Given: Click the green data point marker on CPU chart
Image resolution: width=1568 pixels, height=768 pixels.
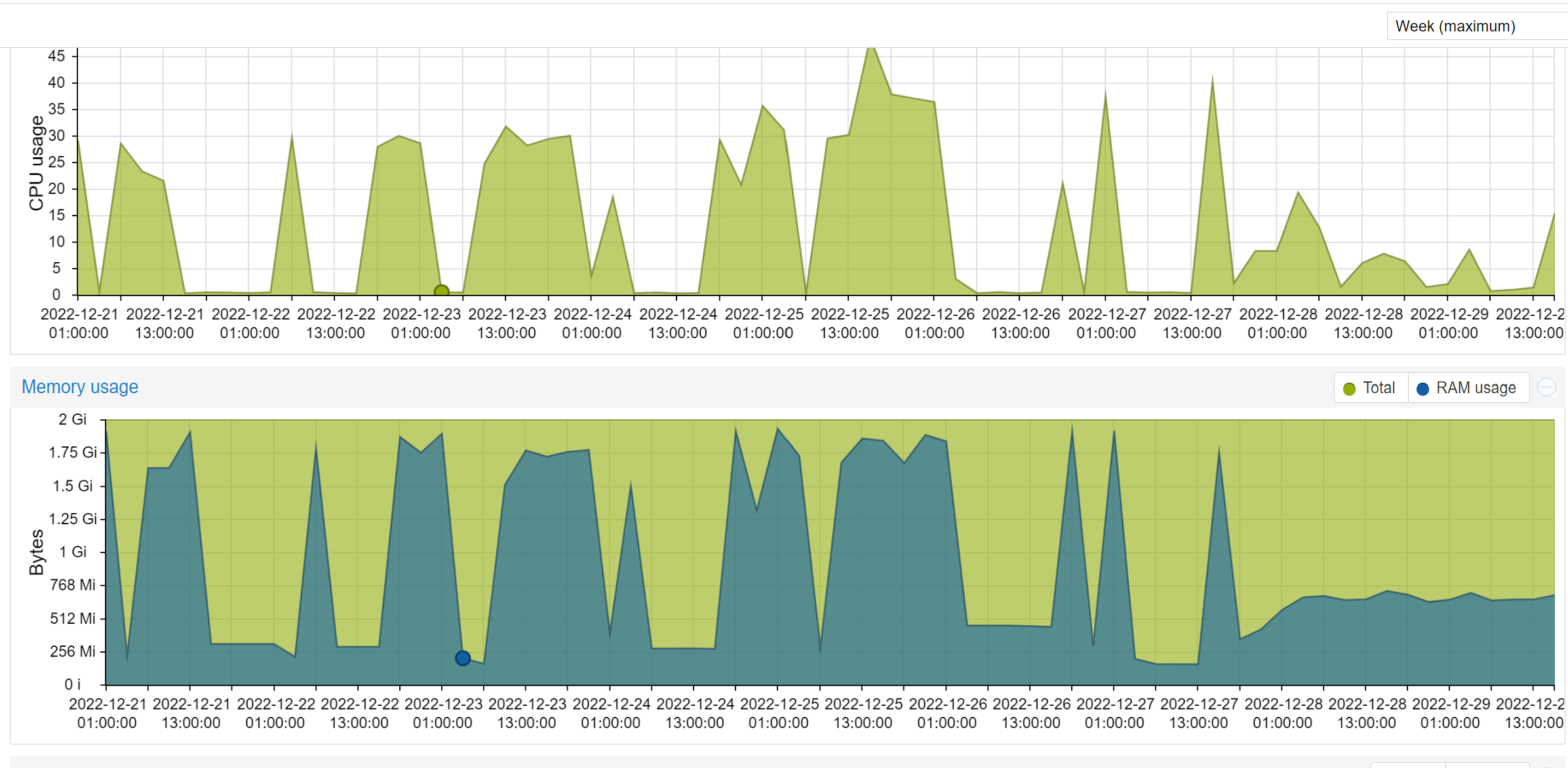Looking at the screenshot, I should [442, 291].
